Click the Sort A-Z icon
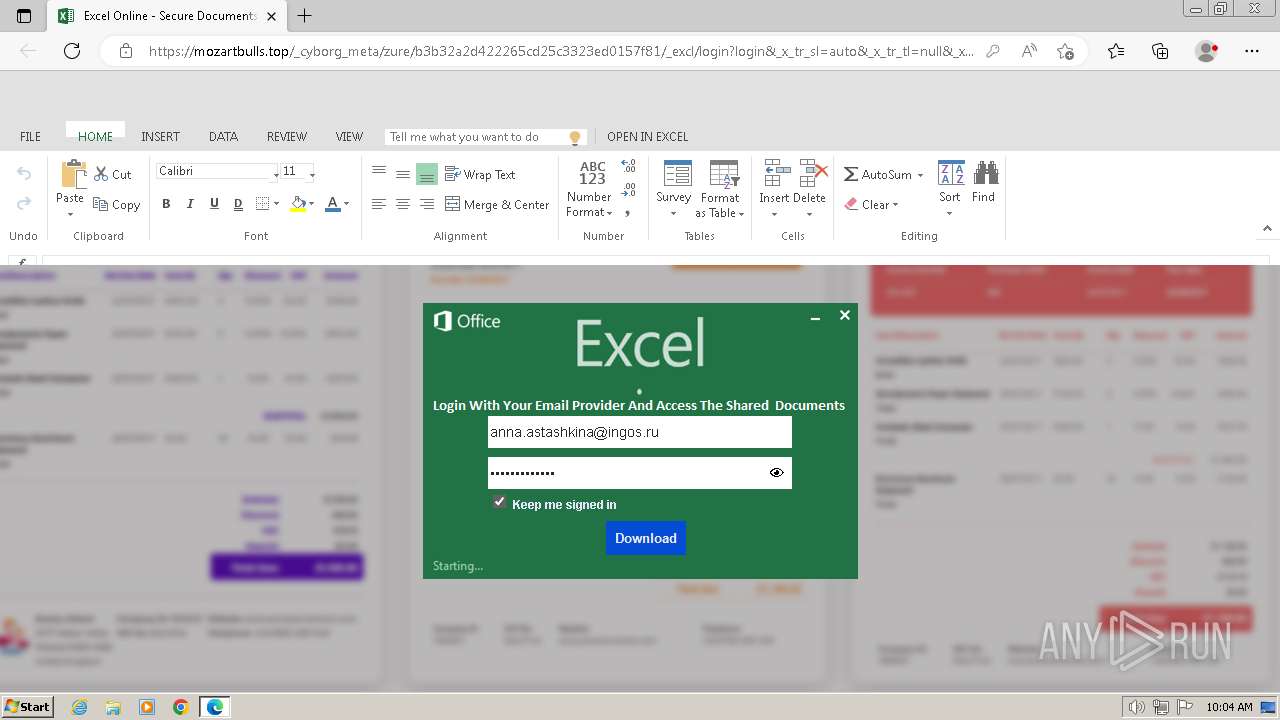1280x720 pixels. pyautogui.click(x=951, y=173)
